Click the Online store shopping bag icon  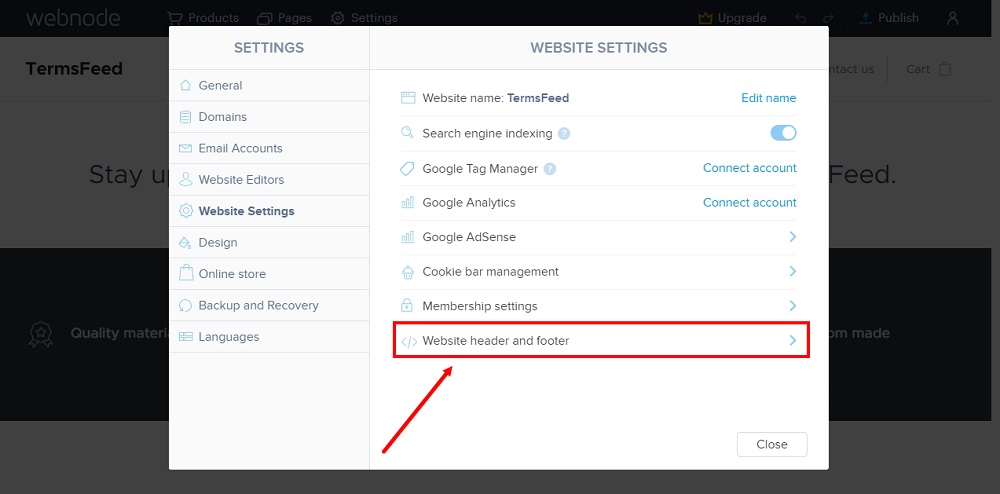pyautogui.click(x=186, y=273)
